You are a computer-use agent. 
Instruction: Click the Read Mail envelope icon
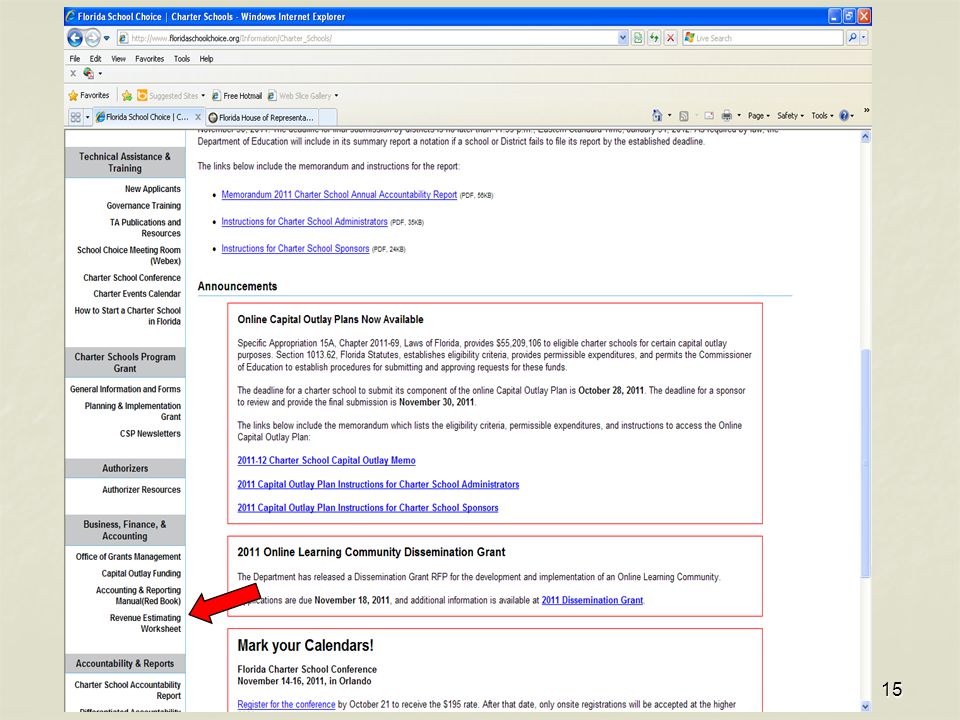(709, 116)
